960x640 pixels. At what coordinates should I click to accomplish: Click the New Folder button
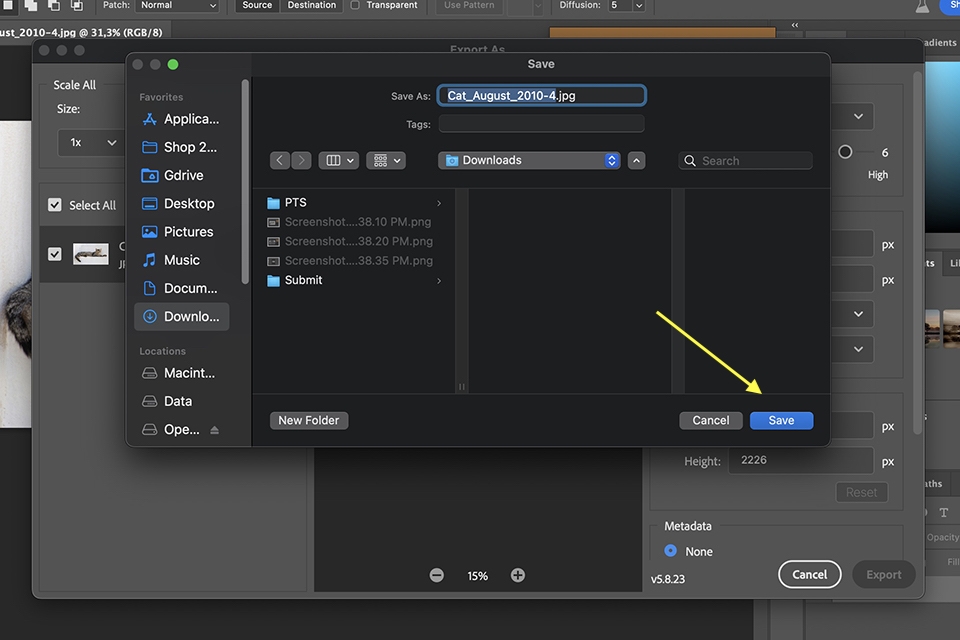pyautogui.click(x=309, y=420)
